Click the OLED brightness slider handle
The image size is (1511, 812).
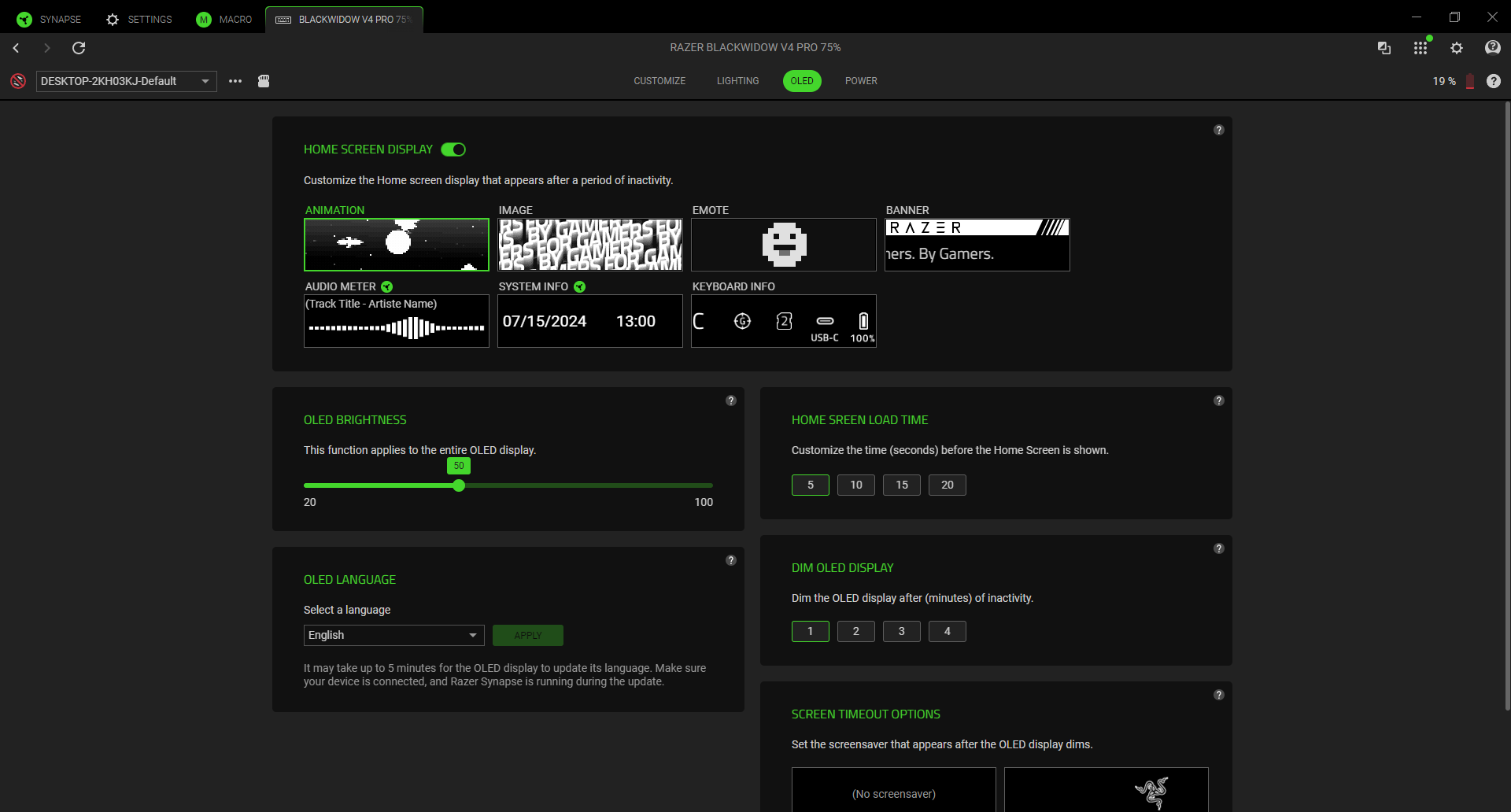tap(459, 485)
